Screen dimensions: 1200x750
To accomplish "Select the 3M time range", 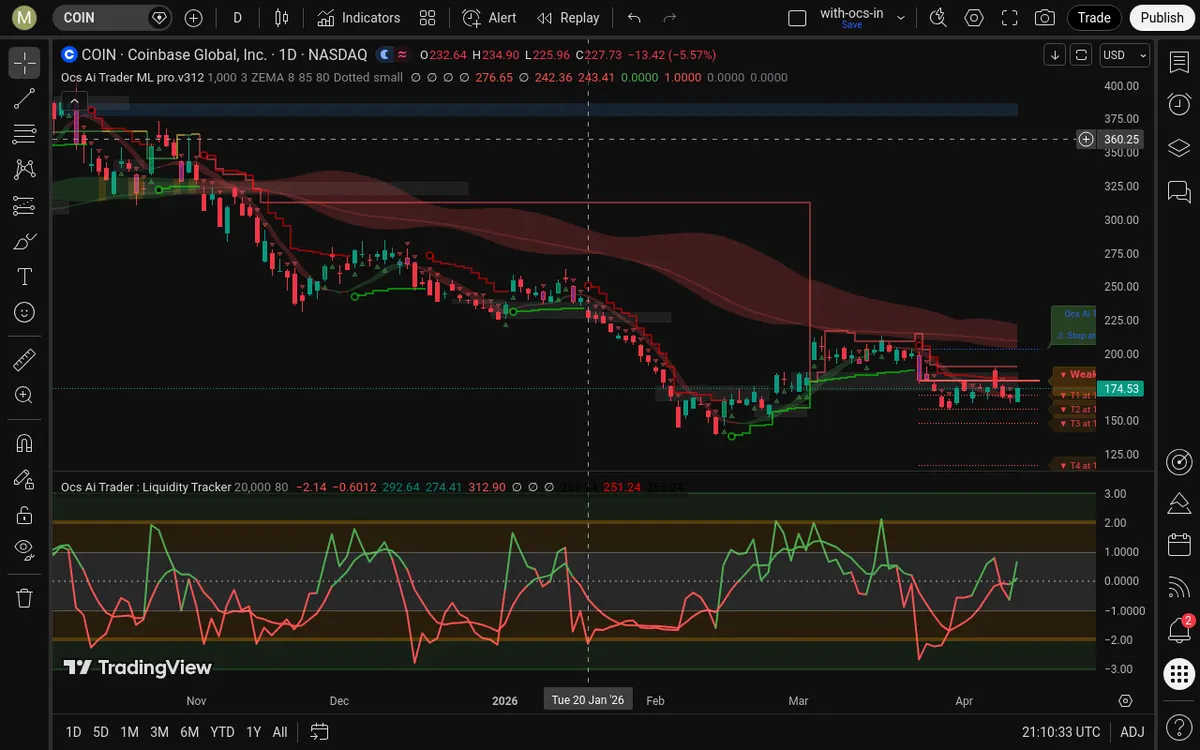I will (x=159, y=731).
